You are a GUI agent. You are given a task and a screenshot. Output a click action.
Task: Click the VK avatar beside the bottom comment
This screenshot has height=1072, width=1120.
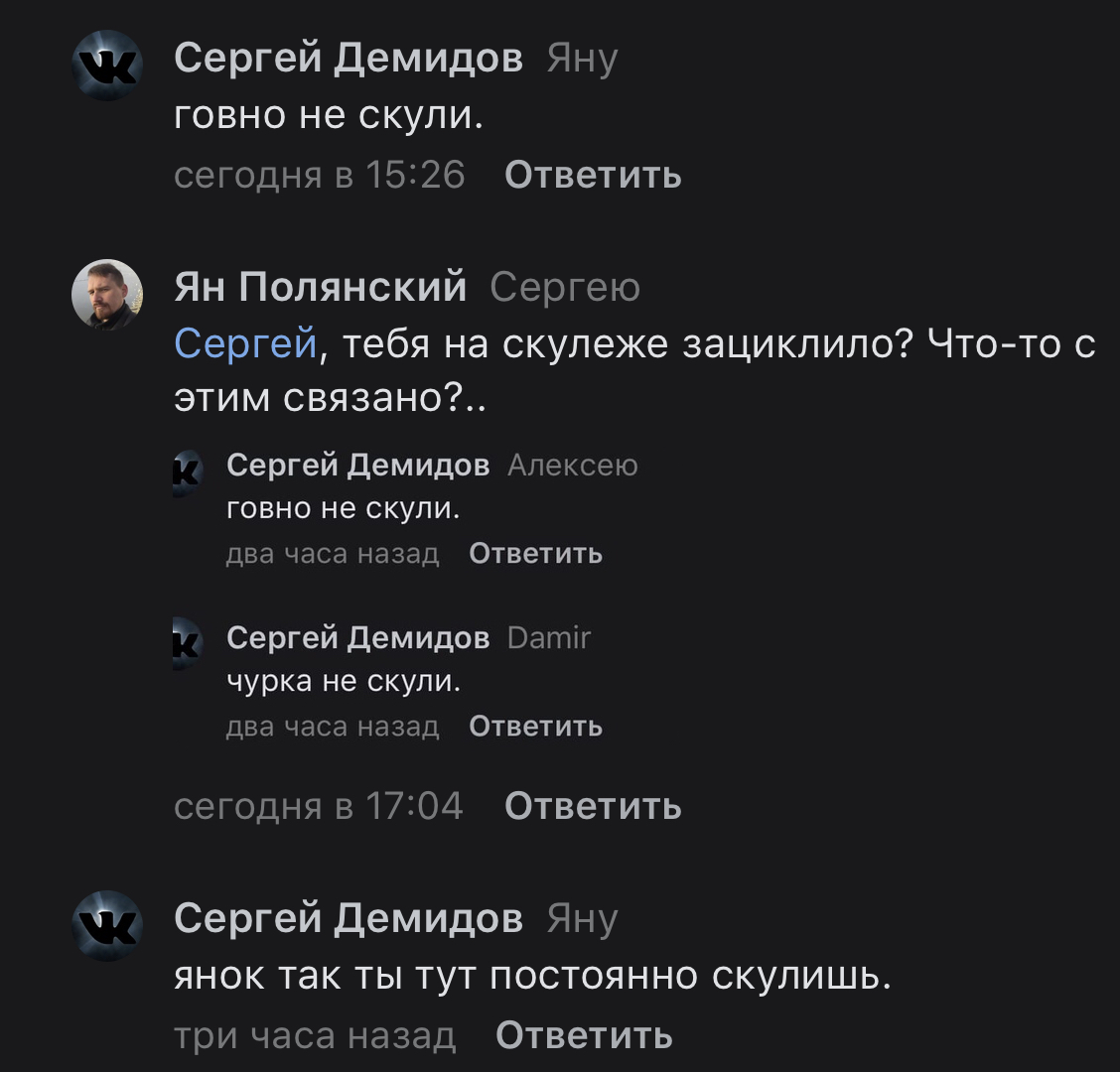(x=107, y=925)
